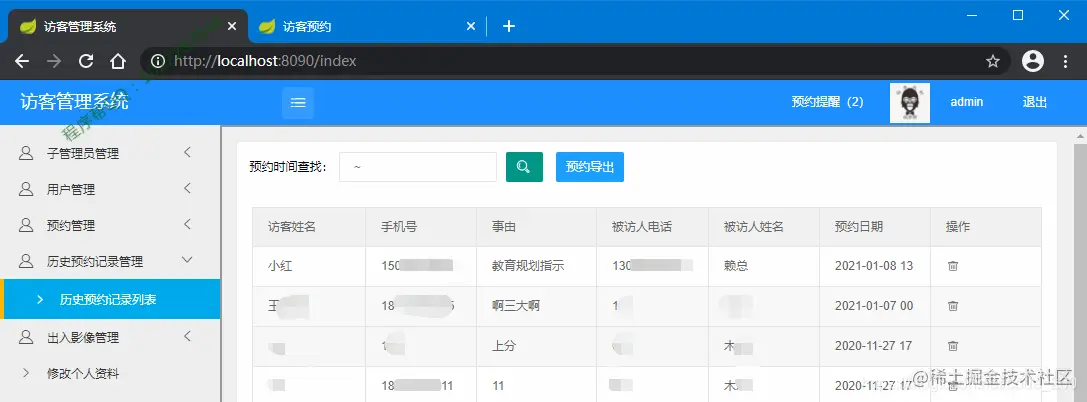
Task: Collapse the 历史预约记录管理 chevron
Action: pyautogui.click(x=186, y=260)
